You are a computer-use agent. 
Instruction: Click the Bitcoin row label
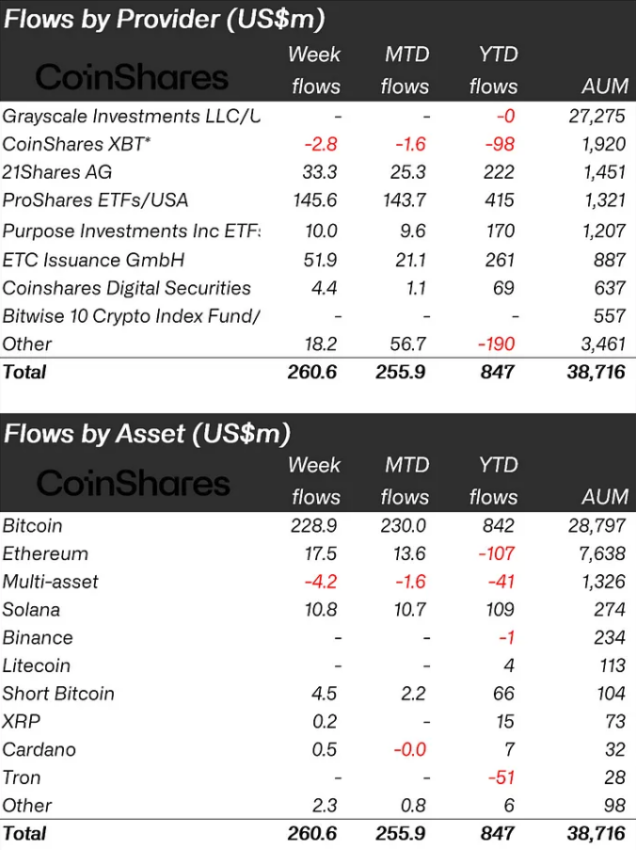(x=33, y=526)
